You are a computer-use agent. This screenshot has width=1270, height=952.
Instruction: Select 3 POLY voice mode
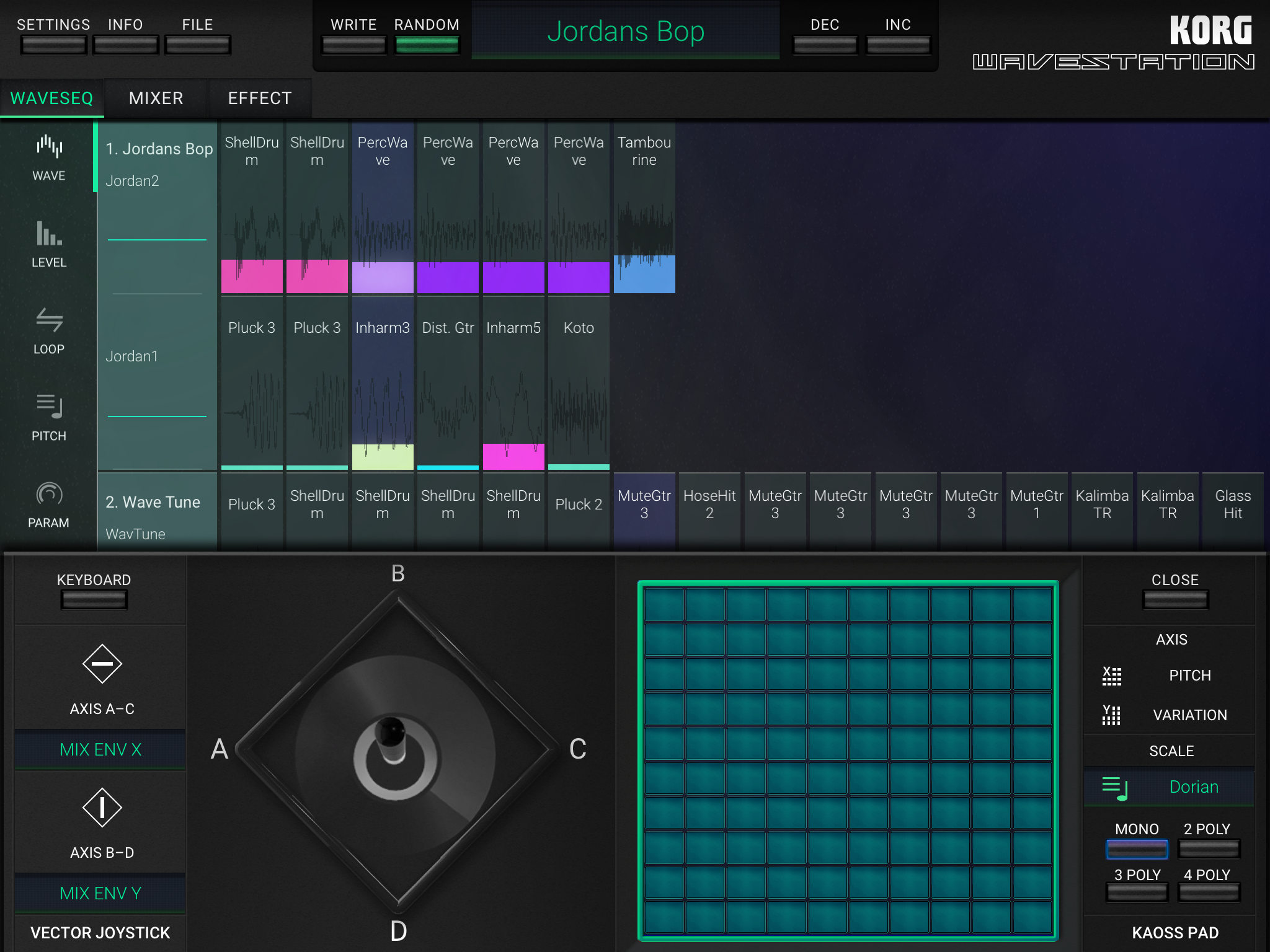click(1137, 892)
